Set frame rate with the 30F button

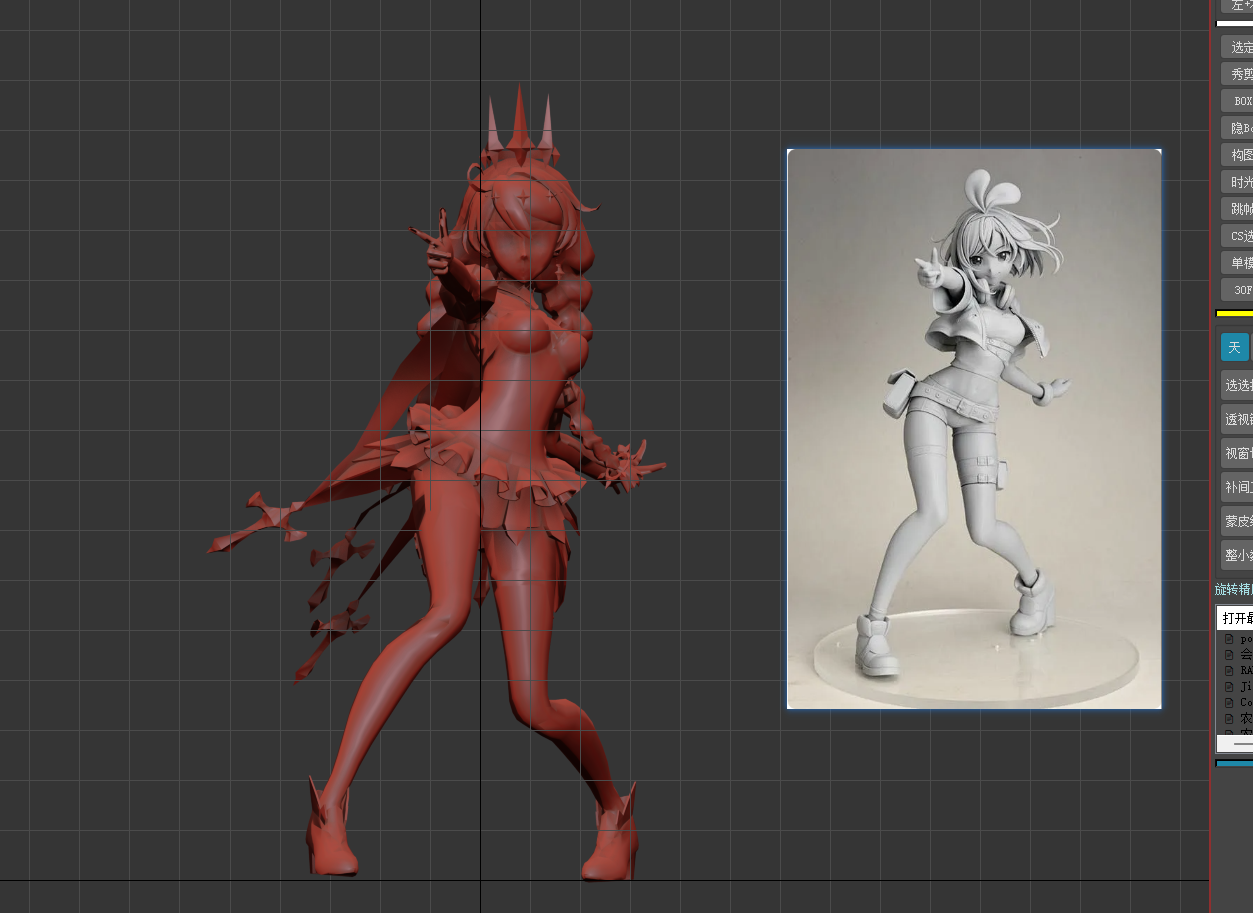(1238, 290)
